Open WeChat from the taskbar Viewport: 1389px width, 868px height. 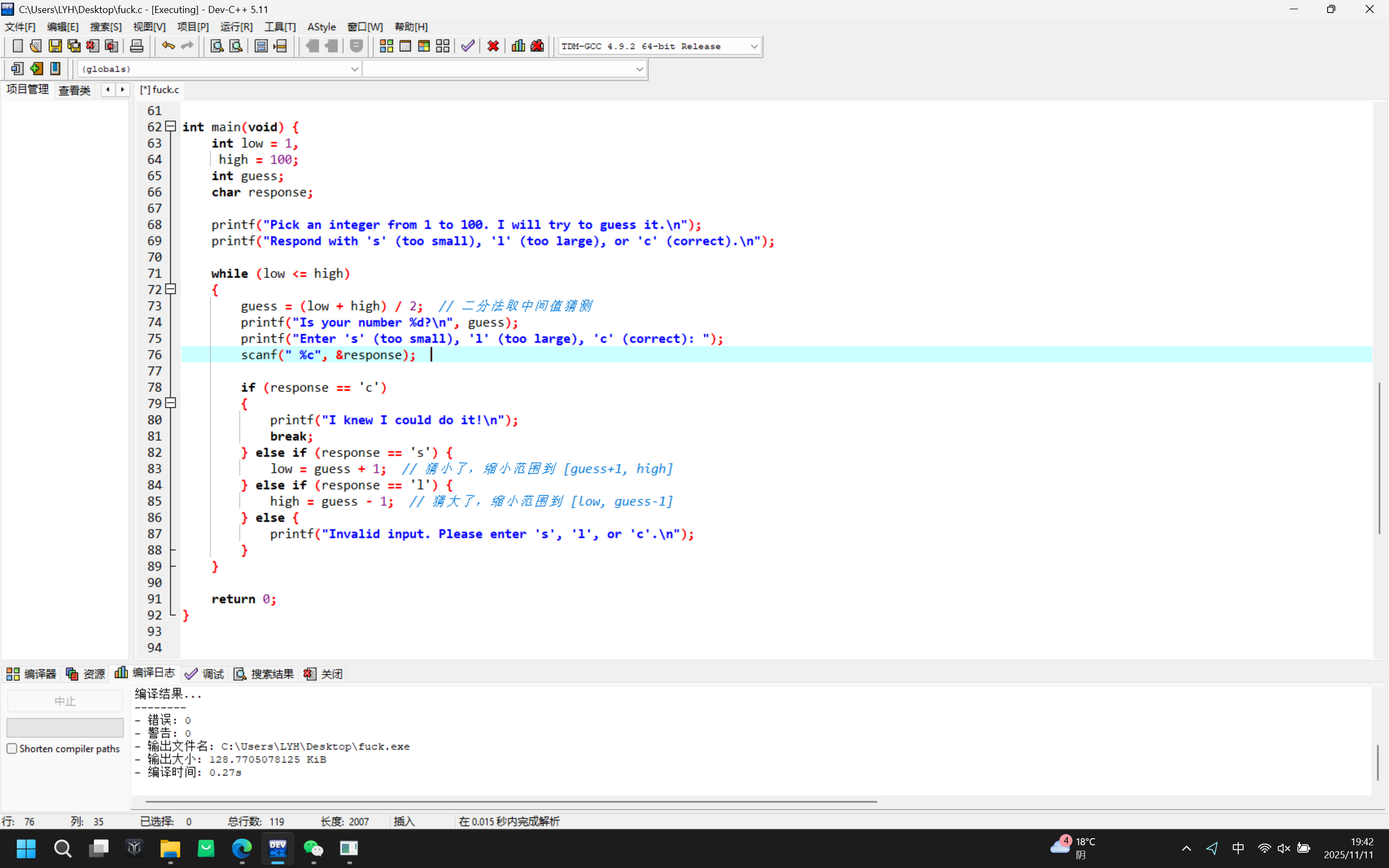pyautogui.click(x=314, y=849)
